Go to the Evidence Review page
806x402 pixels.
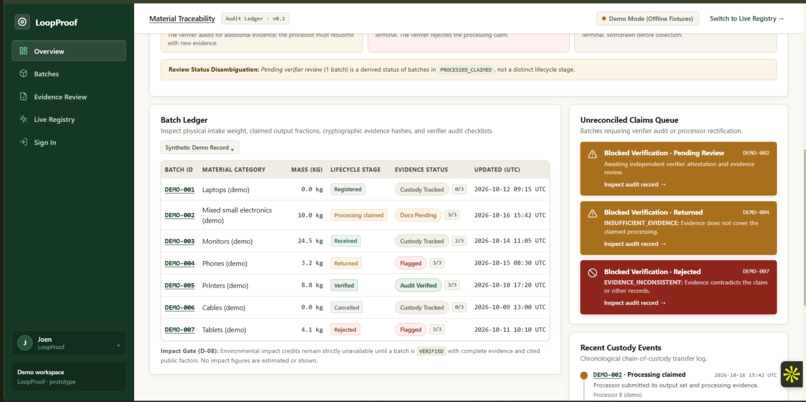[69, 97]
